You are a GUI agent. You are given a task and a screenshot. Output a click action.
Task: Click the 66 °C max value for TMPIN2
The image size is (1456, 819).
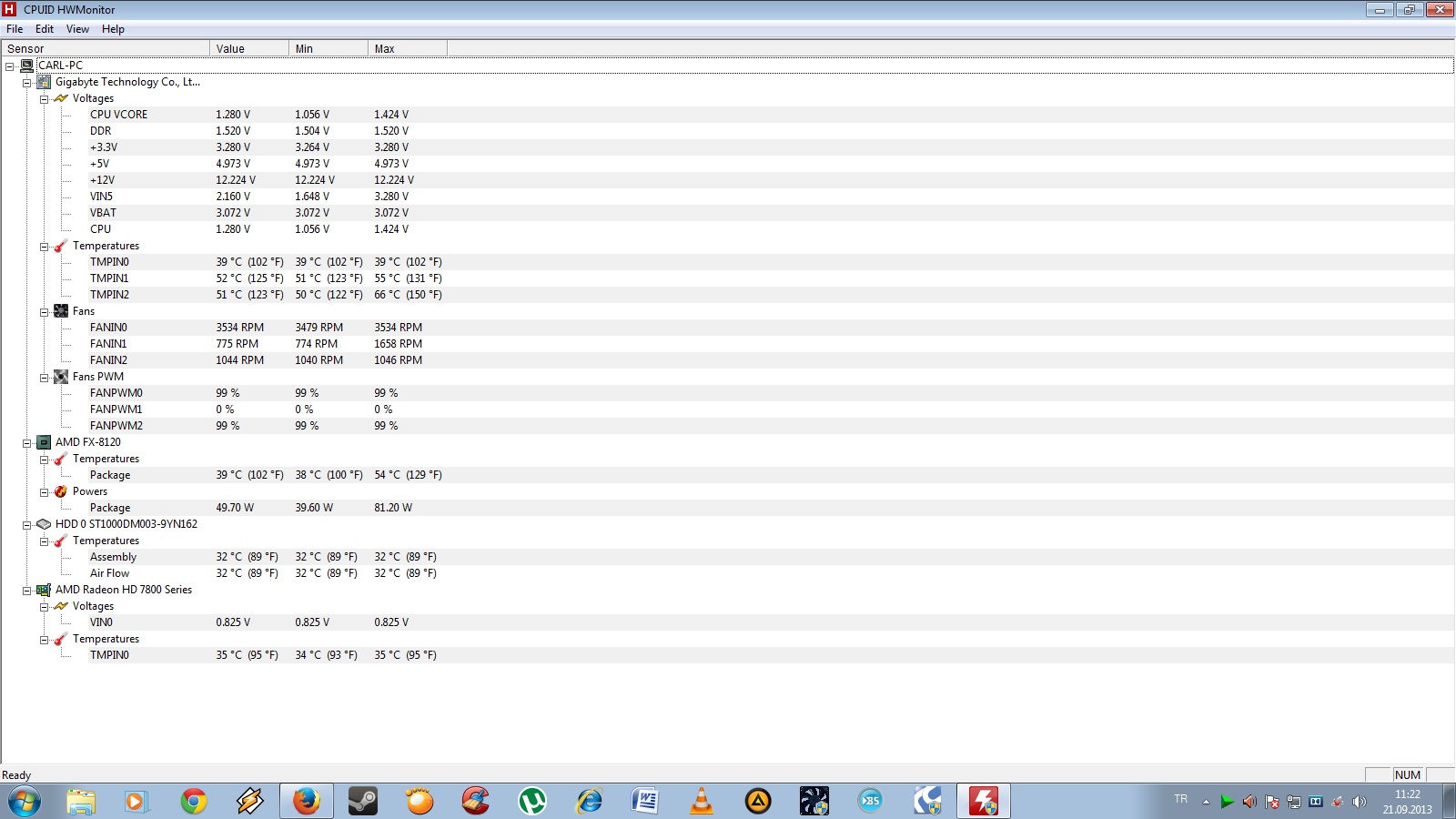(408, 295)
